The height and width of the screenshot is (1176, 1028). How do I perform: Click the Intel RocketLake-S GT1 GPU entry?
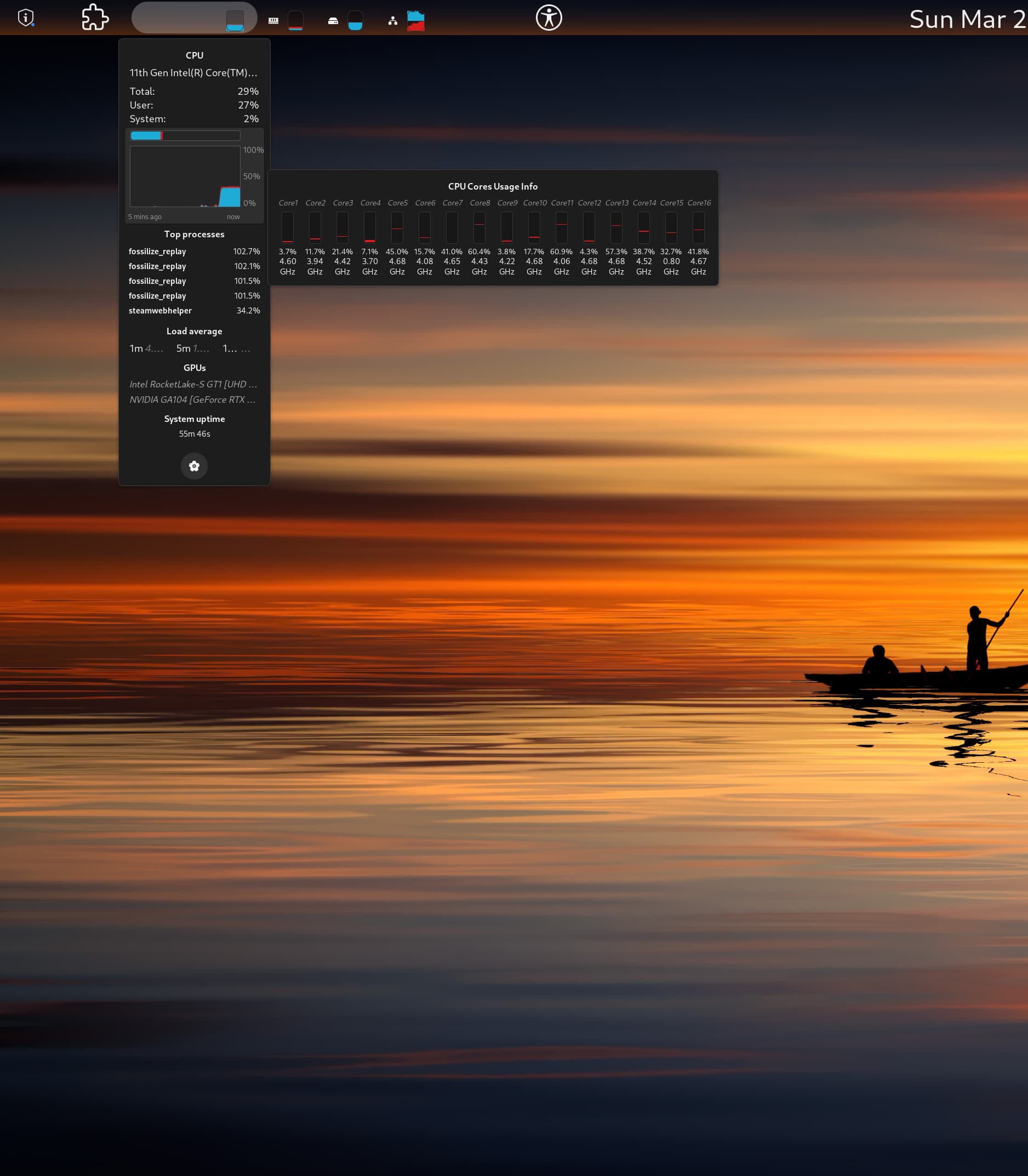click(193, 384)
